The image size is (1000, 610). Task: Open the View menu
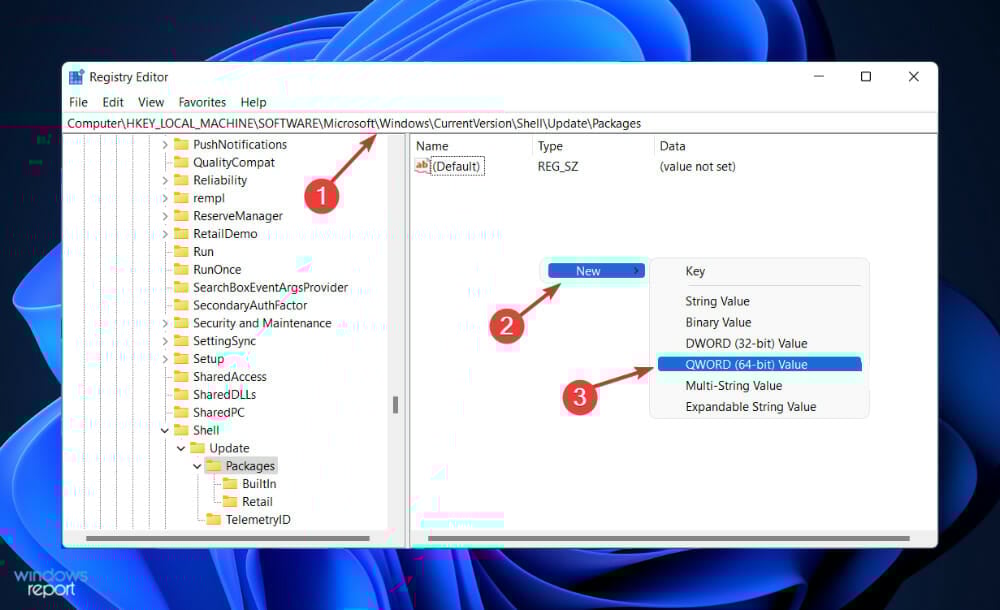(151, 102)
